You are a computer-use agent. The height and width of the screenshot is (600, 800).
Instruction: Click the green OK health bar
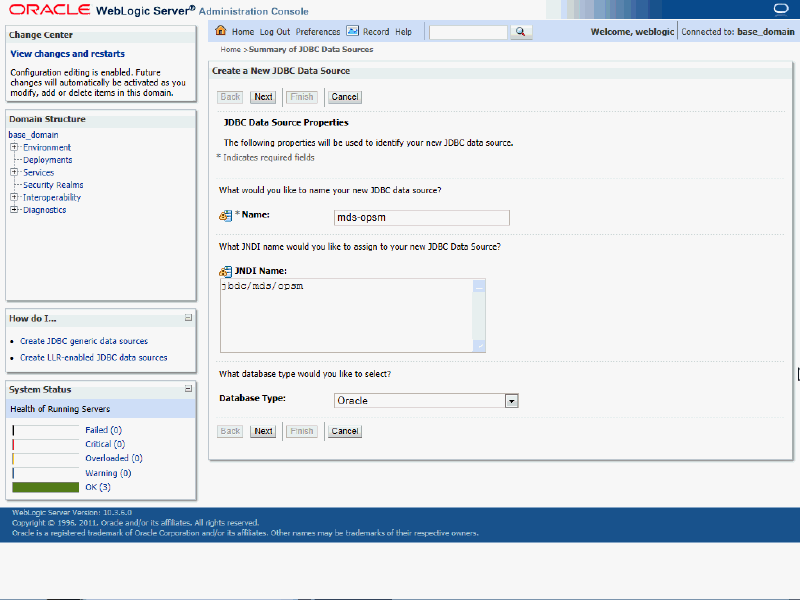45,487
